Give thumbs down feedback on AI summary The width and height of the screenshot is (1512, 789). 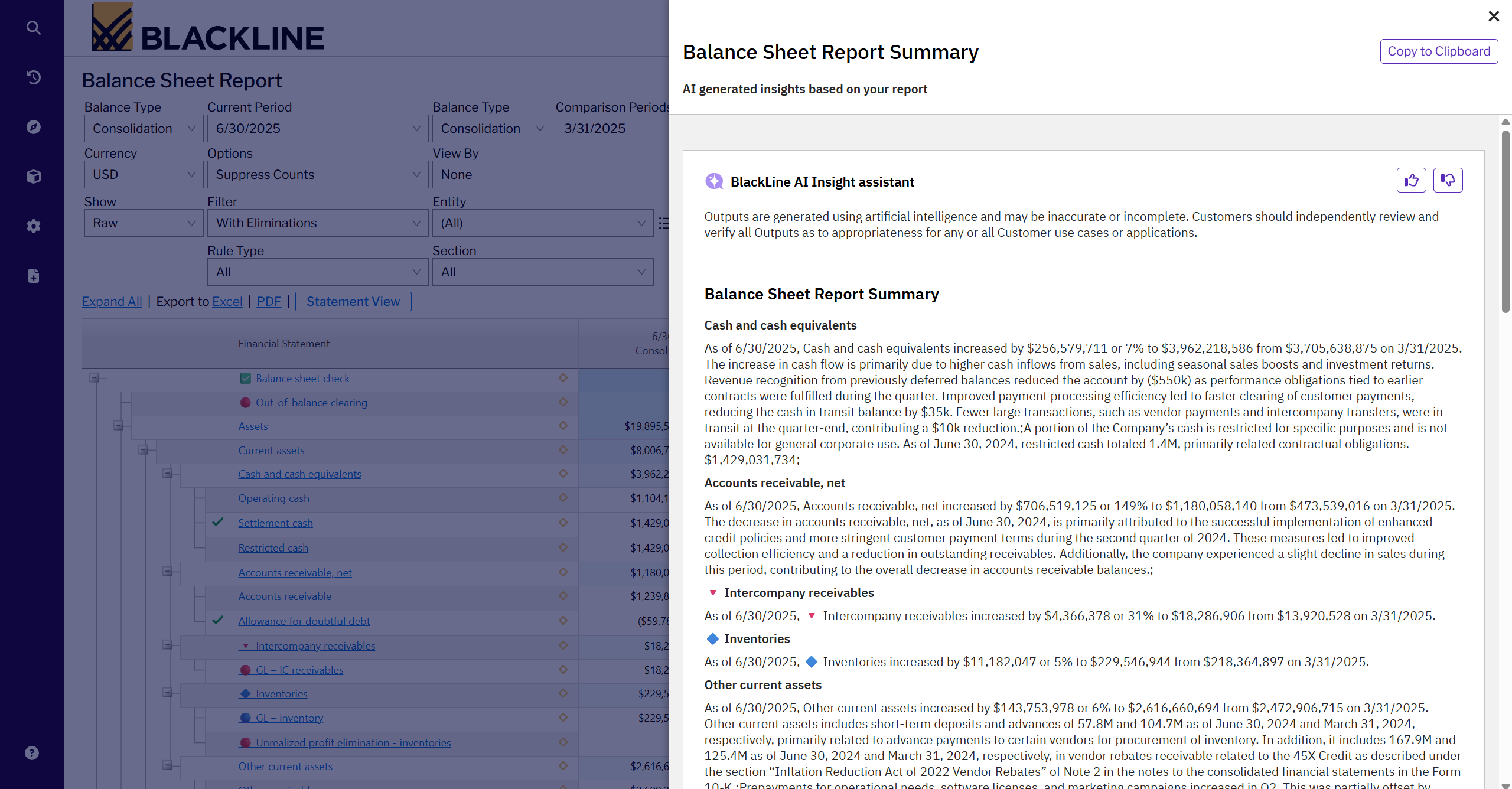pyautogui.click(x=1448, y=180)
